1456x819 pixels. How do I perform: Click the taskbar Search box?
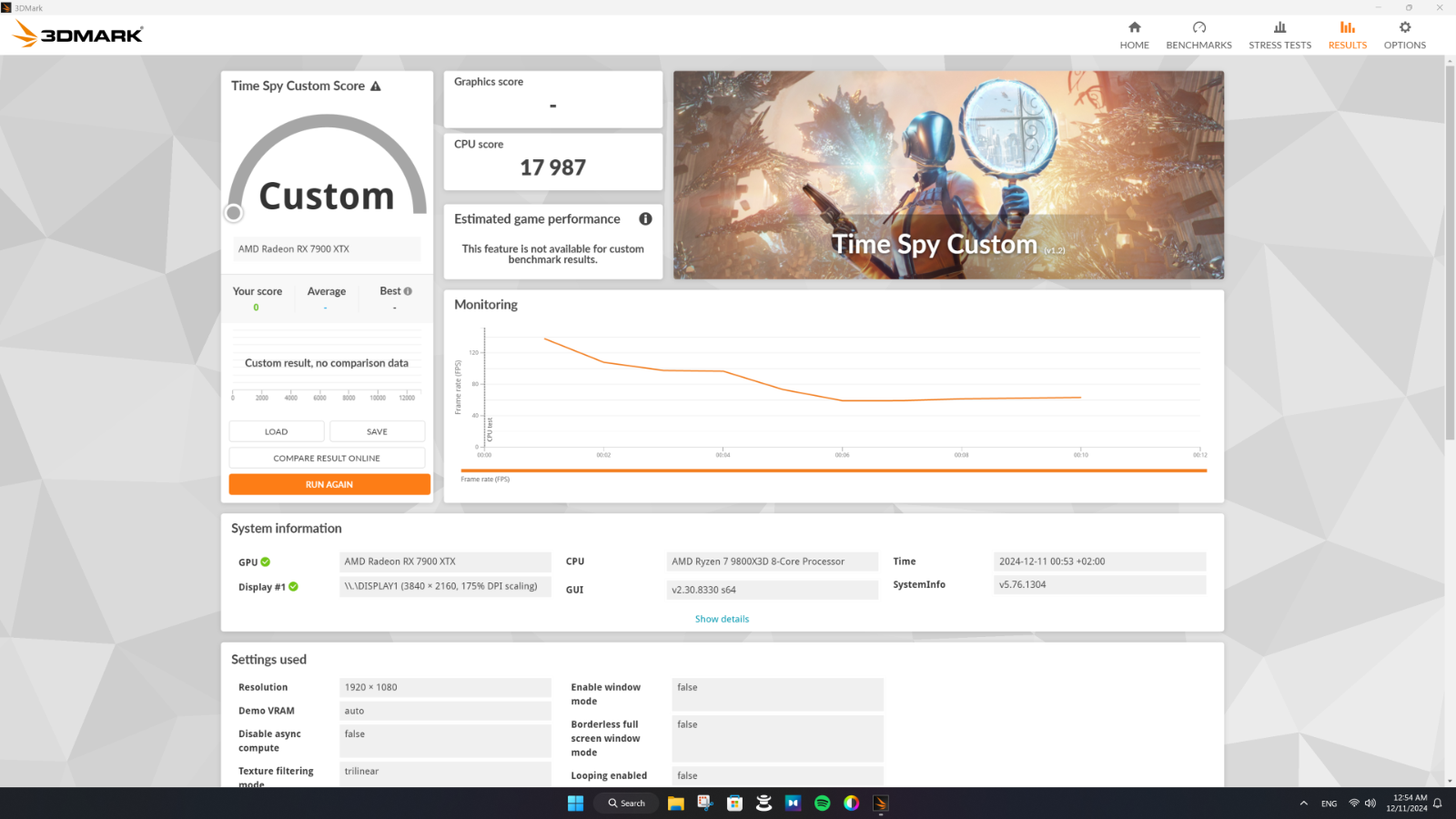(626, 803)
